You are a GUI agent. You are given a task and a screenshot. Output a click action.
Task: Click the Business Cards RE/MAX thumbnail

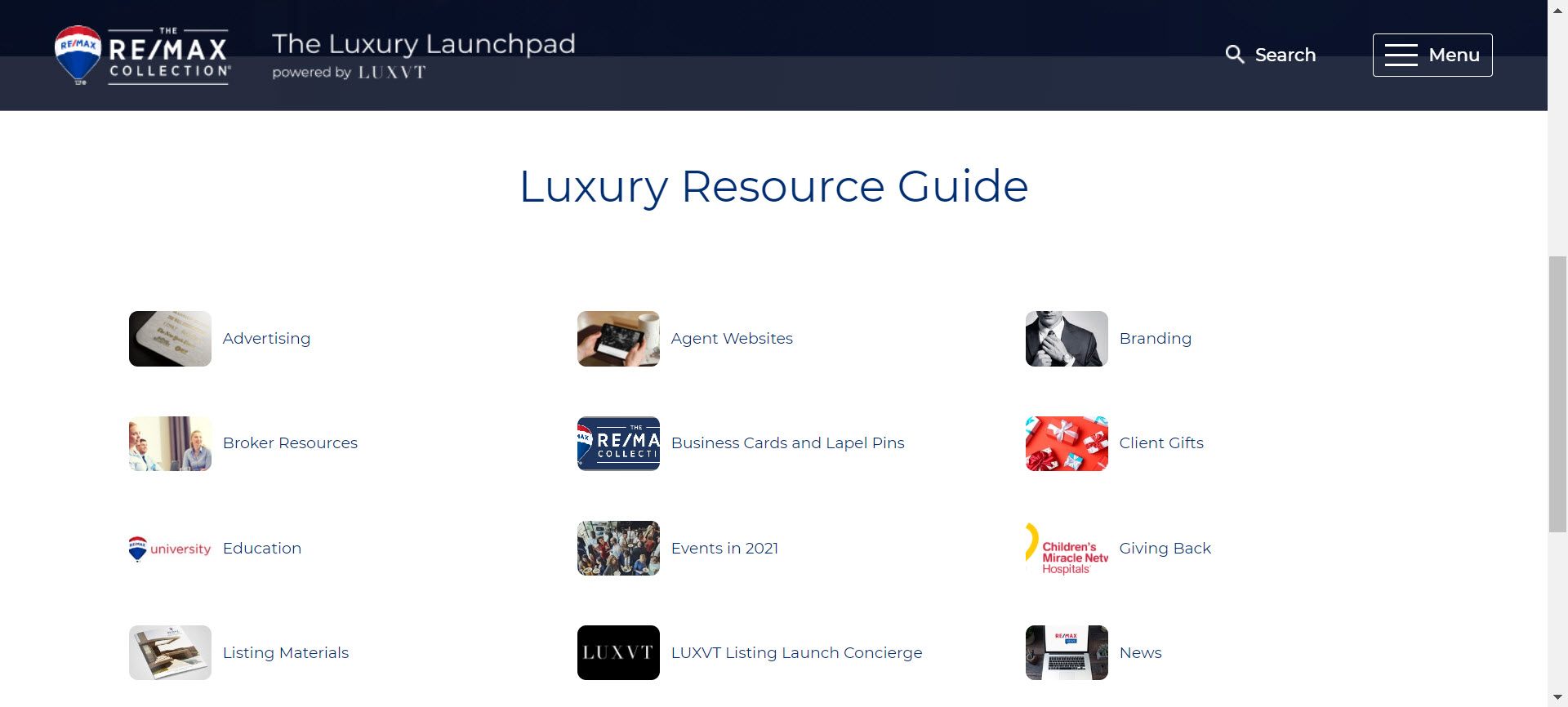click(x=618, y=443)
